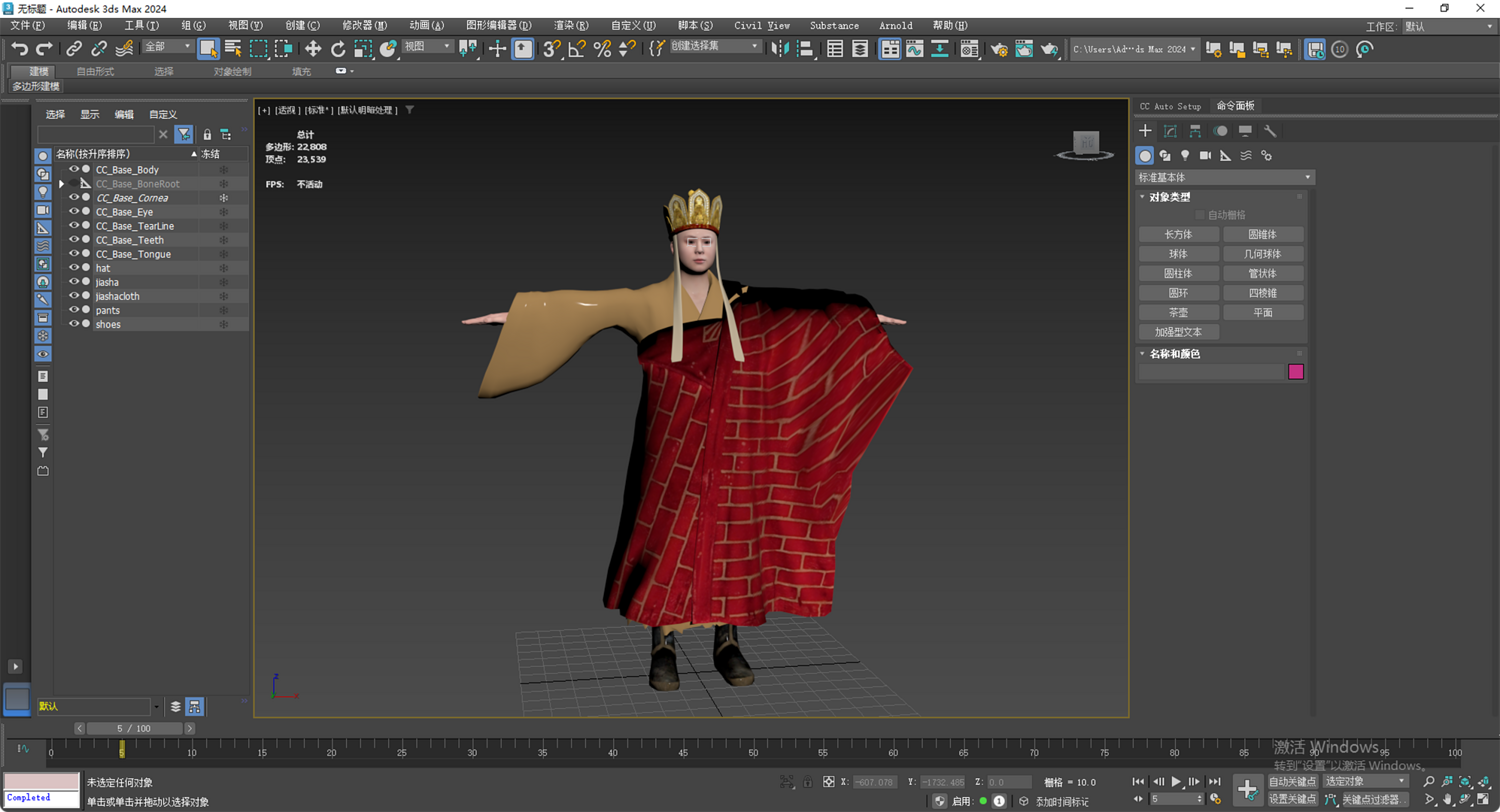The width and height of the screenshot is (1500, 812).
Task: Click the magenta object color swatch
Action: pyautogui.click(x=1296, y=372)
